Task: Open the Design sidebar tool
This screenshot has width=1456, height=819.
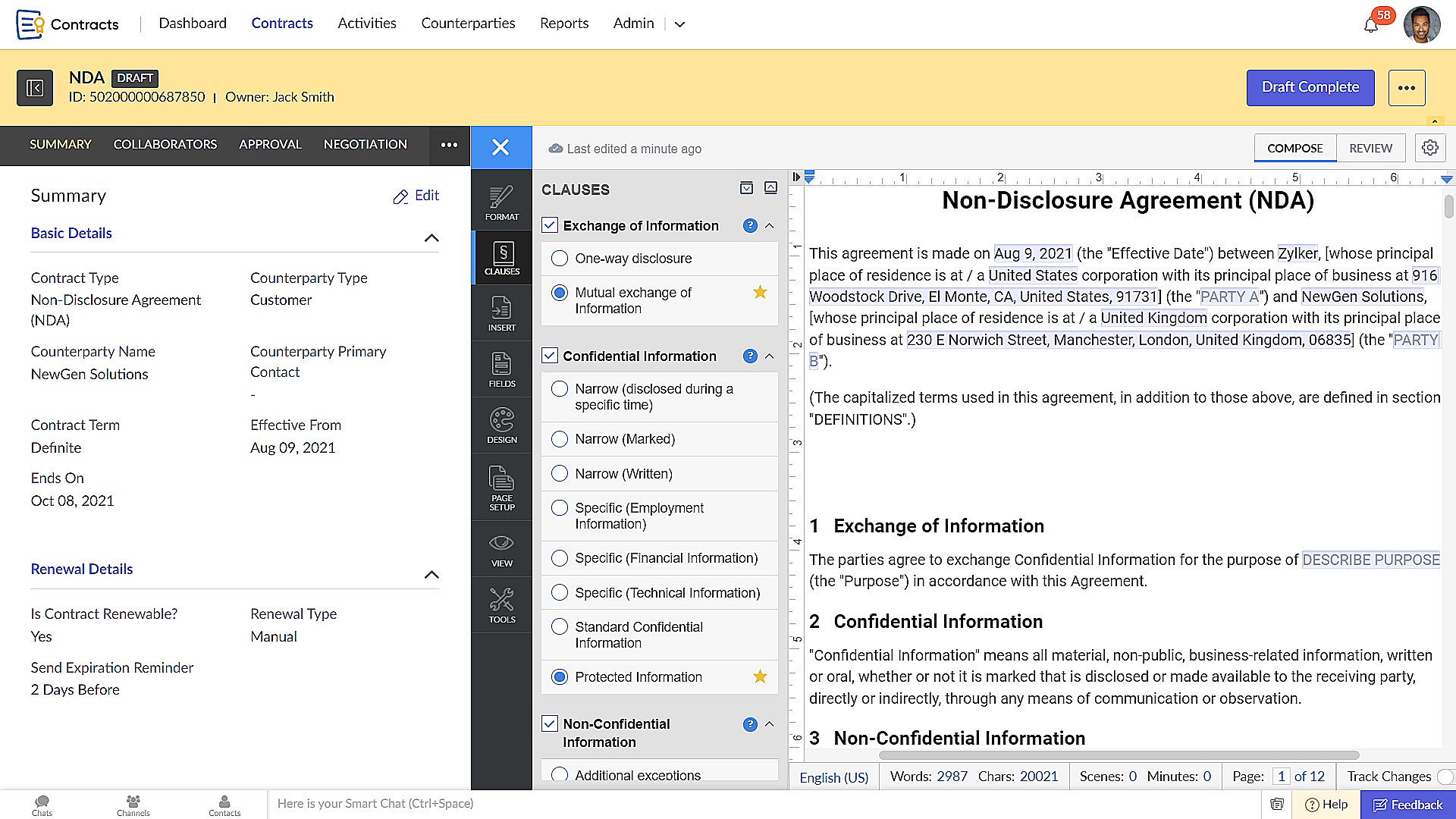Action: pos(501,425)
